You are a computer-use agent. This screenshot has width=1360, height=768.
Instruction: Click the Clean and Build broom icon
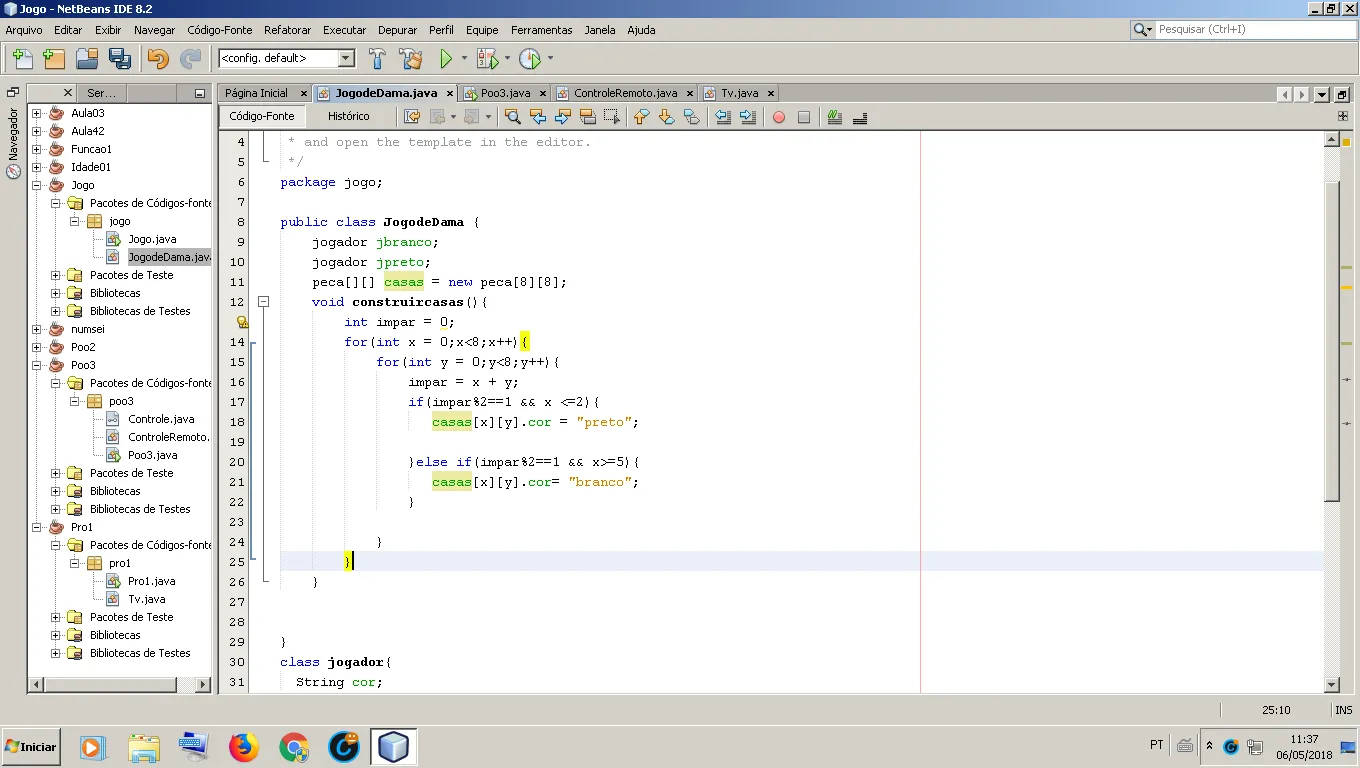[x=410, y=59]
